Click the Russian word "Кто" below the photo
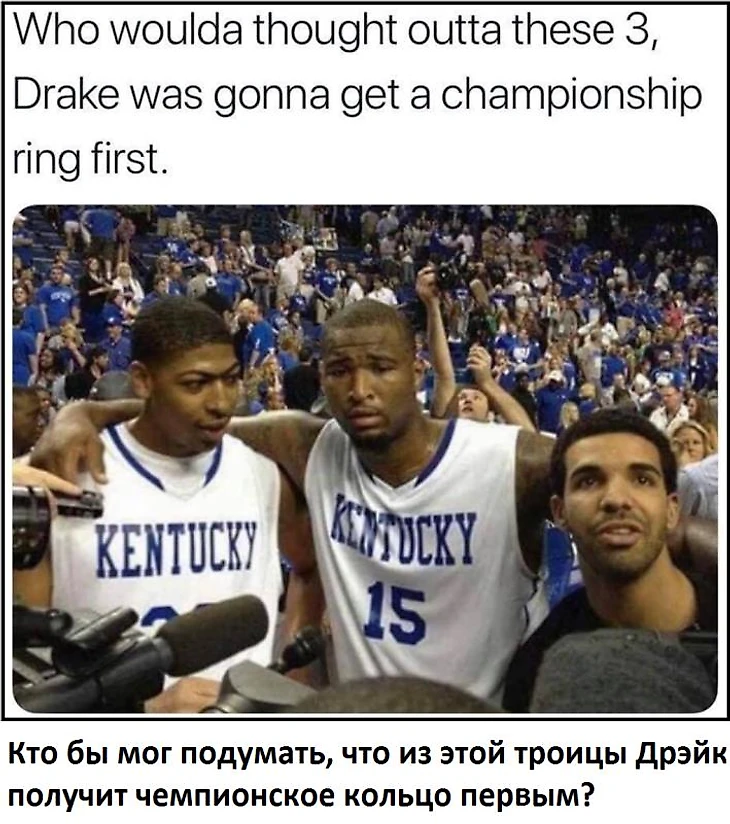 click(x=34, y=755)
